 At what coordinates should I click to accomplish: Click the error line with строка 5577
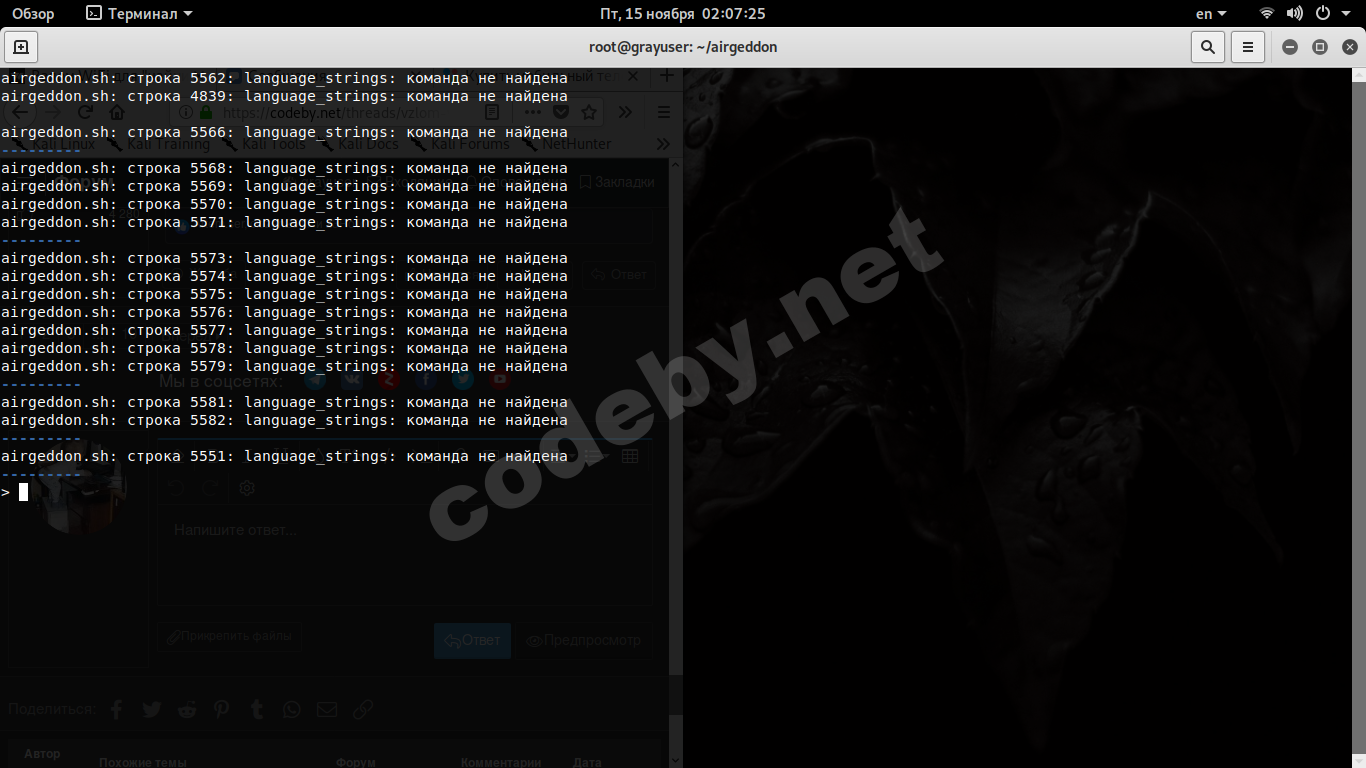click(x=284, y=330)
